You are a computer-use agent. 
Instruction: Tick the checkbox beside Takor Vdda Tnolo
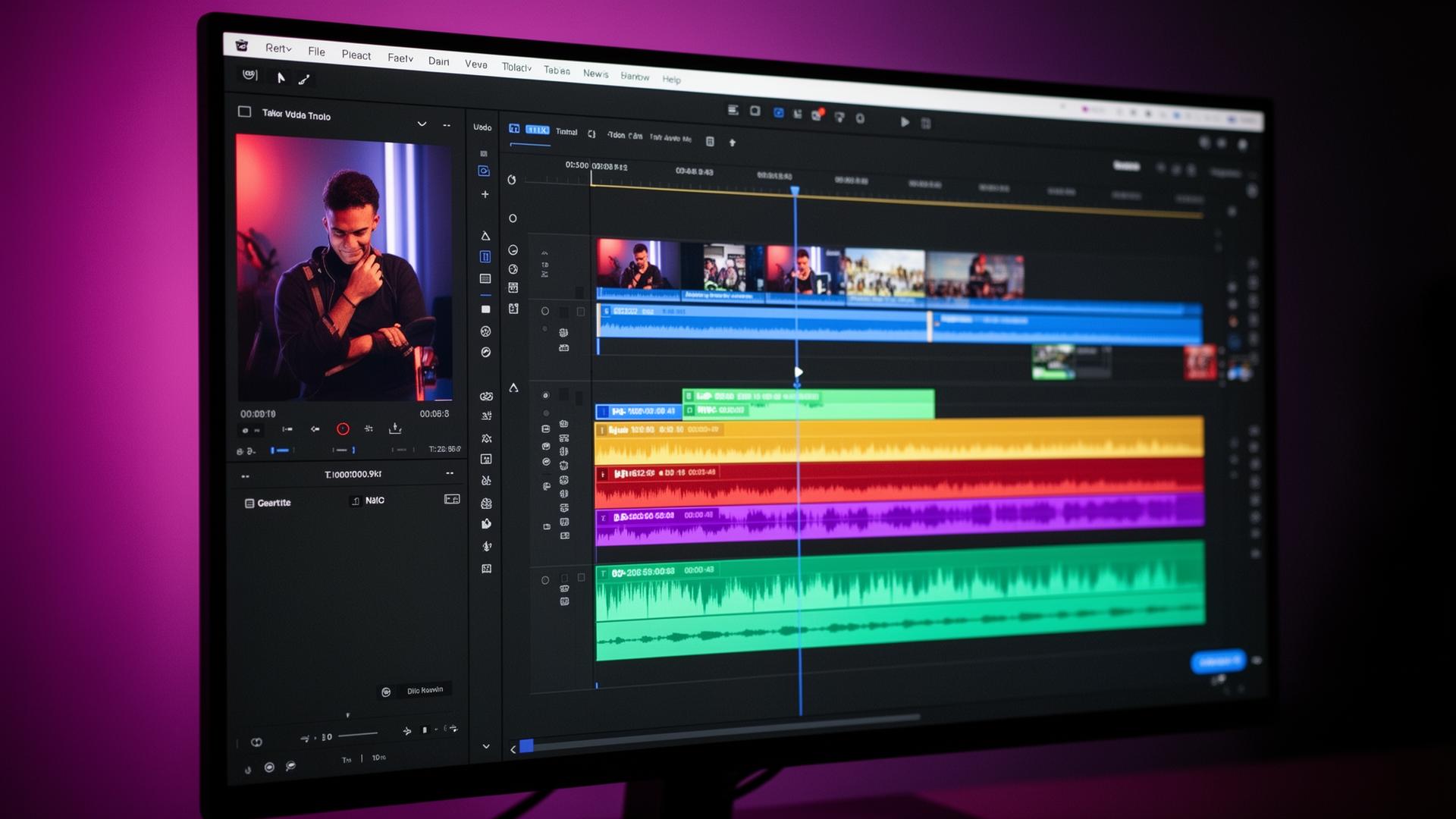pos(244,111)
